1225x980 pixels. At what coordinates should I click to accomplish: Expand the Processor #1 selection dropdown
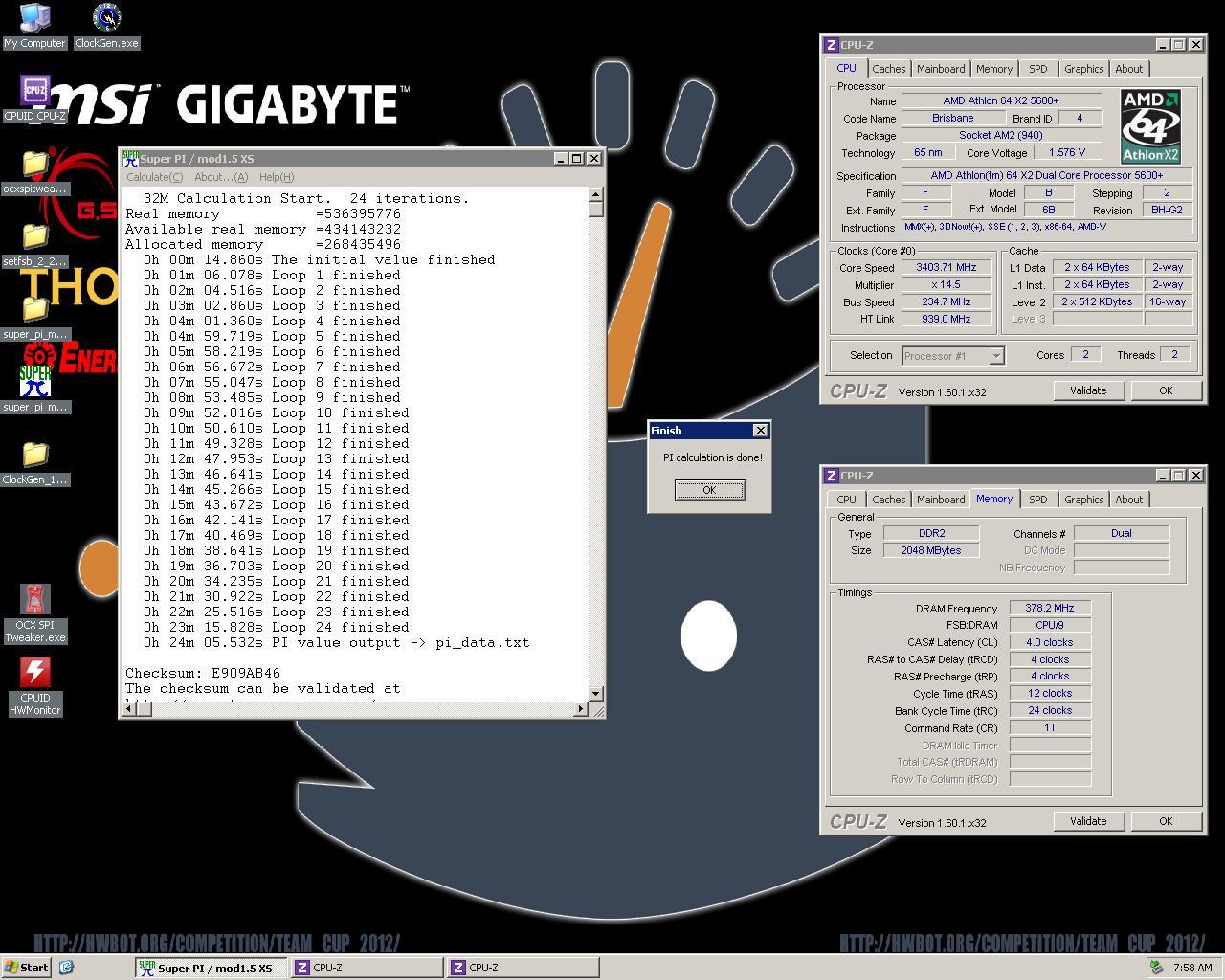[996, 356]
